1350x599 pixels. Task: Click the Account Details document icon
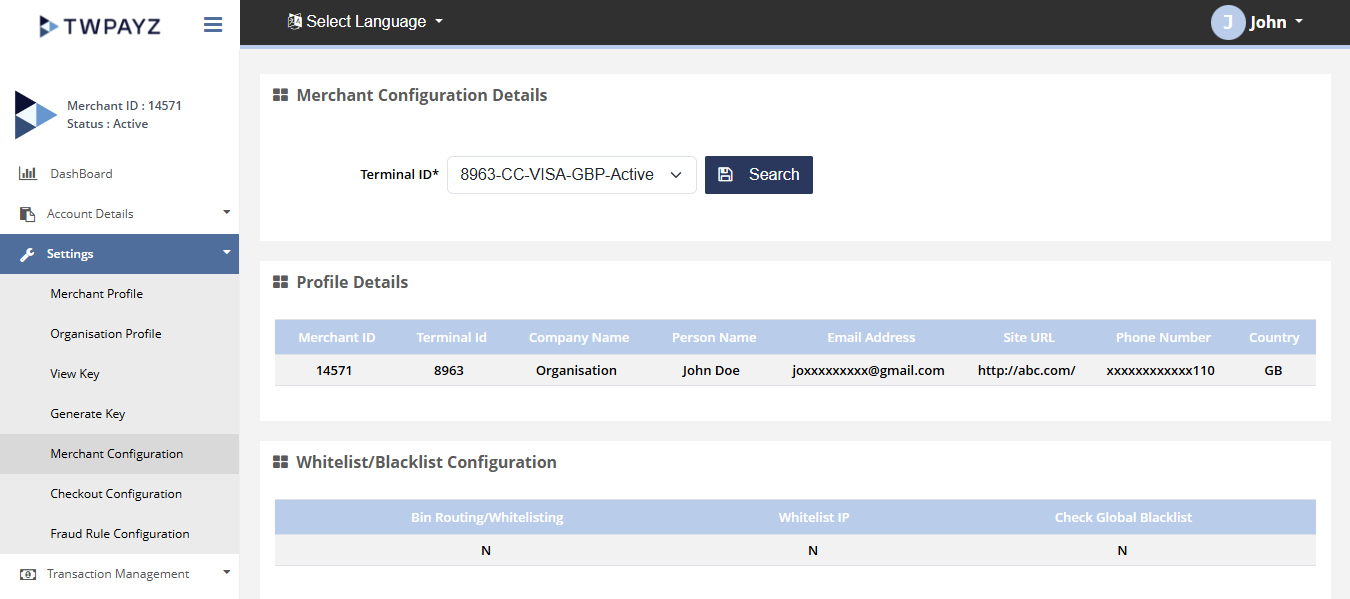pyautogui.click(x=28, y=214)
